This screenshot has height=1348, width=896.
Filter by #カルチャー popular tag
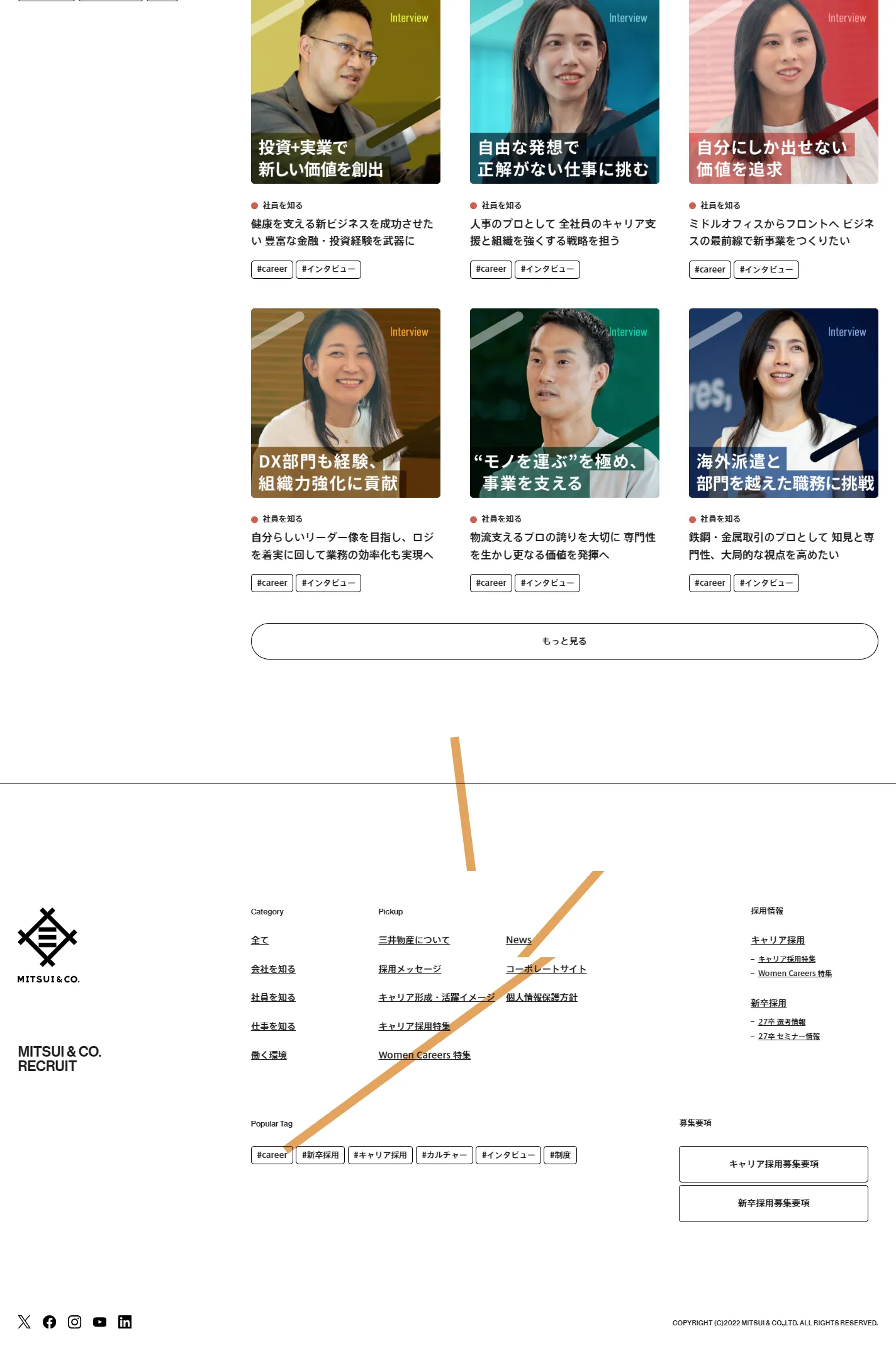[444, 1155]
